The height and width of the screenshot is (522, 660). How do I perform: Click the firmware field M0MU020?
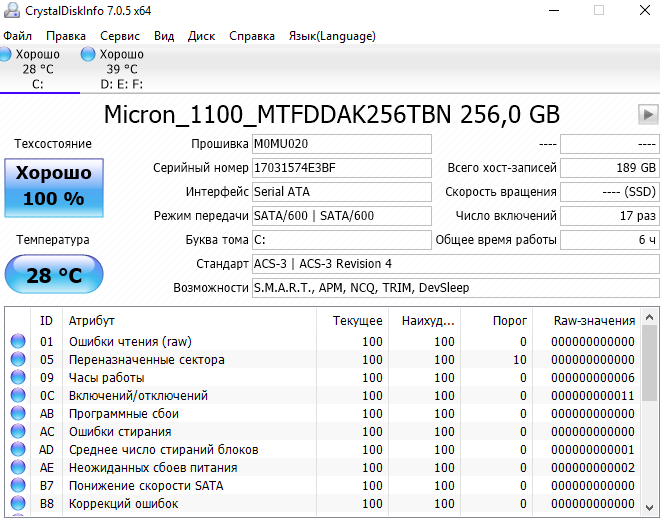pos(342,144)
